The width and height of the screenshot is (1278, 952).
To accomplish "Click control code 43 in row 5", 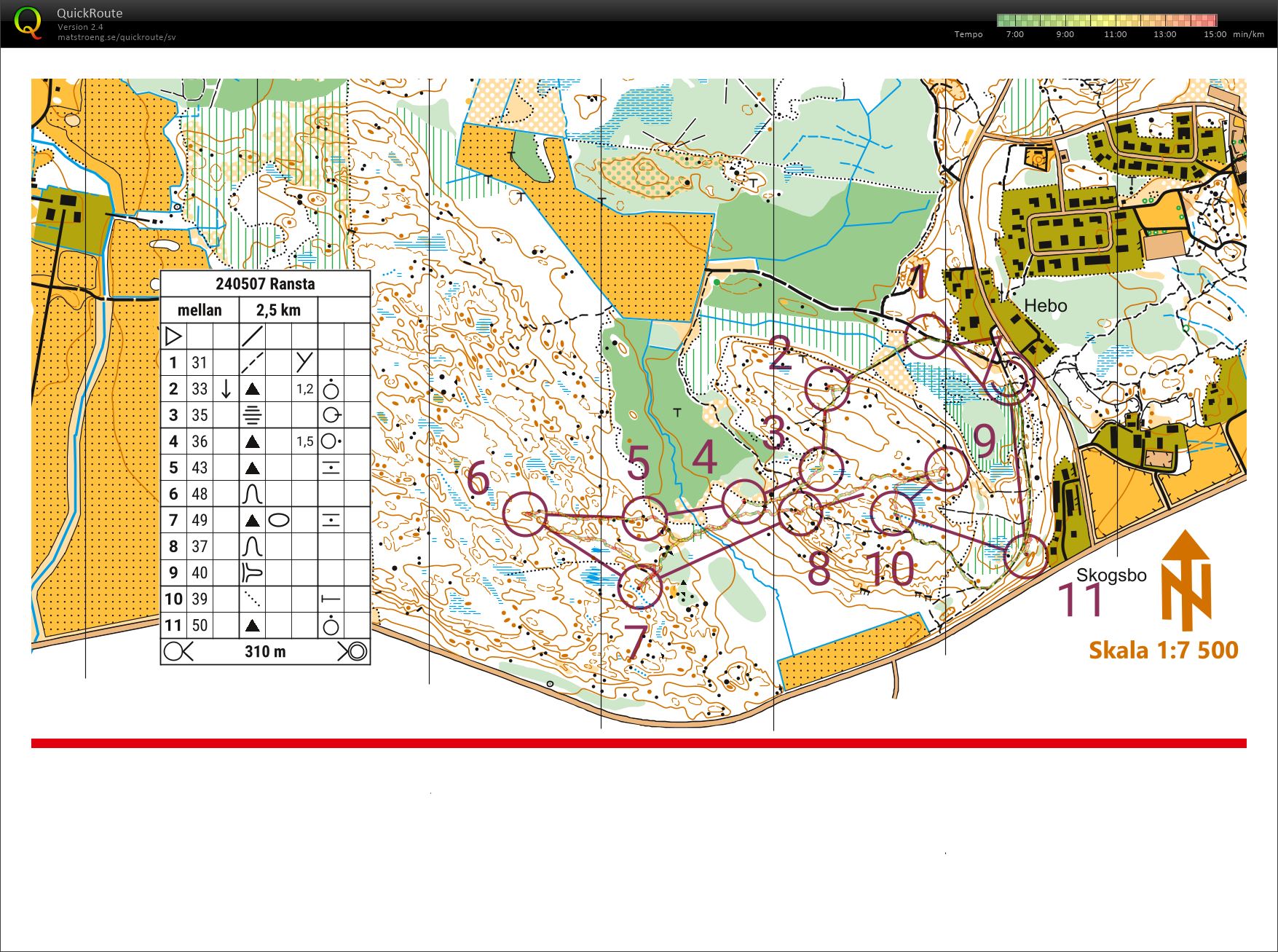I will [200, 468].
